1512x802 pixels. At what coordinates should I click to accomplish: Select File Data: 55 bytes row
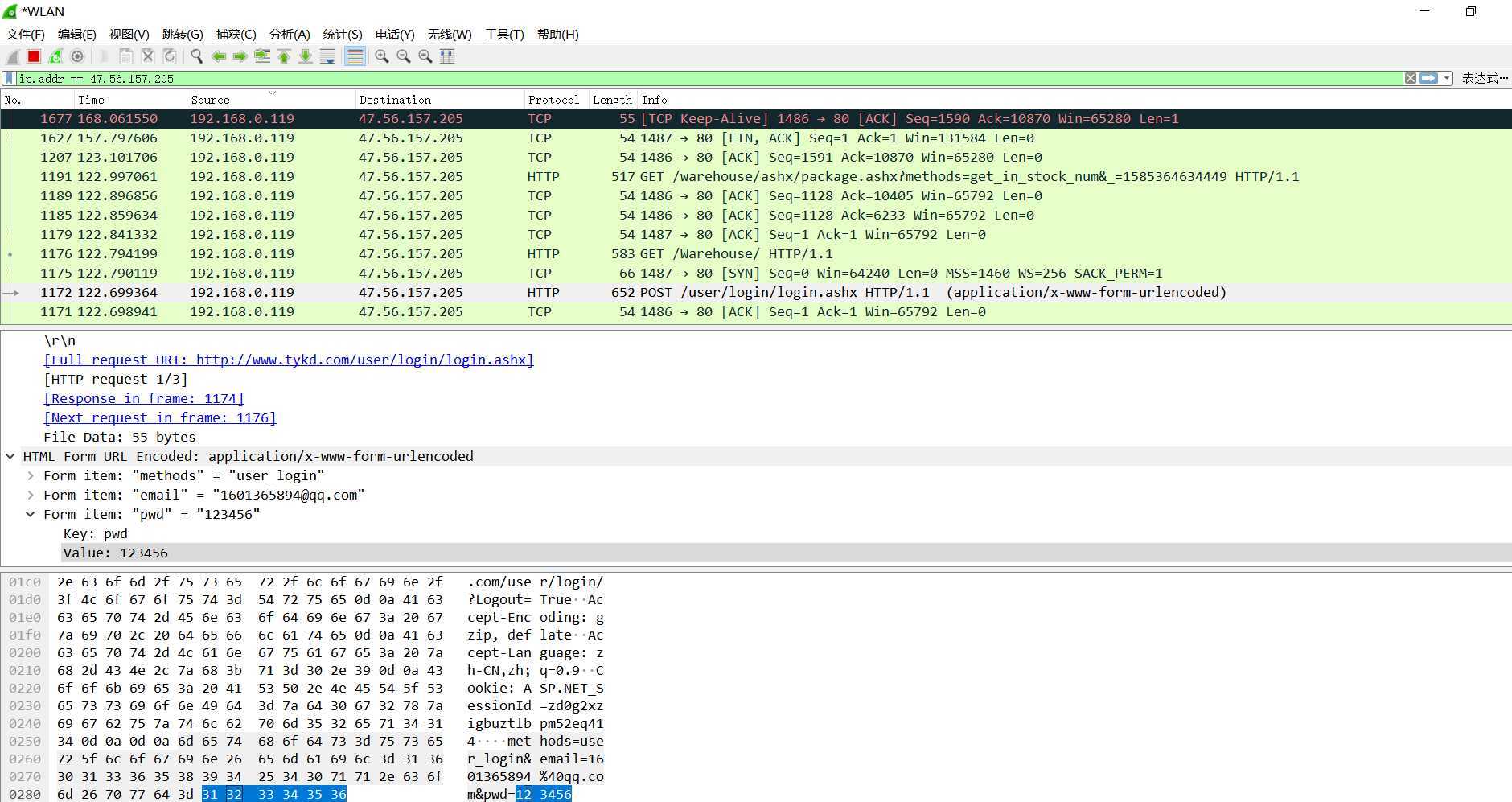click(x=756, y=437)
